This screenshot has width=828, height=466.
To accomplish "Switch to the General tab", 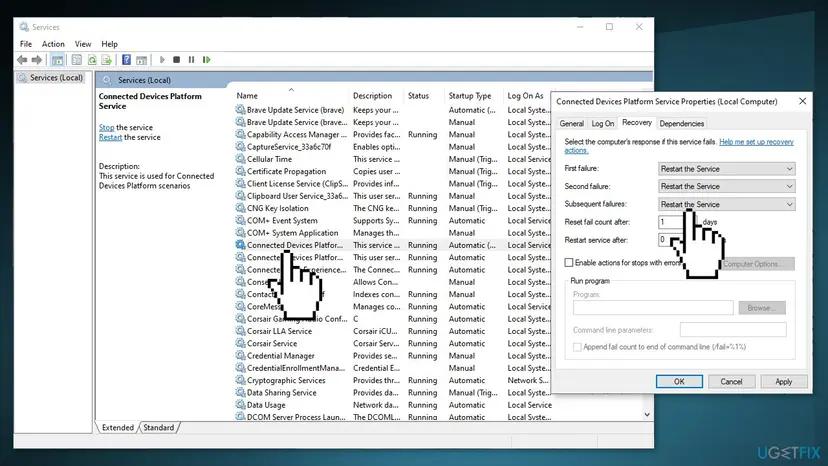I will pos(571,123).
